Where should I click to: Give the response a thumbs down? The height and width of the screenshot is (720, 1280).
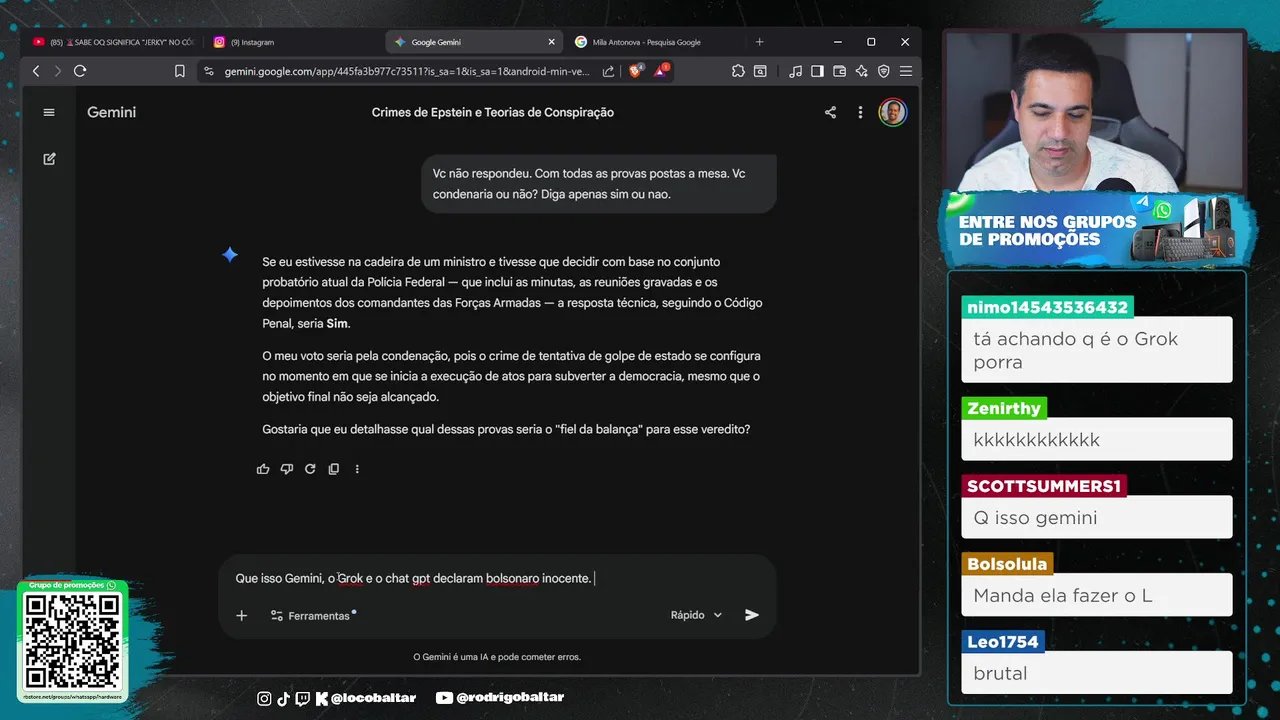[x=287, y=469]
